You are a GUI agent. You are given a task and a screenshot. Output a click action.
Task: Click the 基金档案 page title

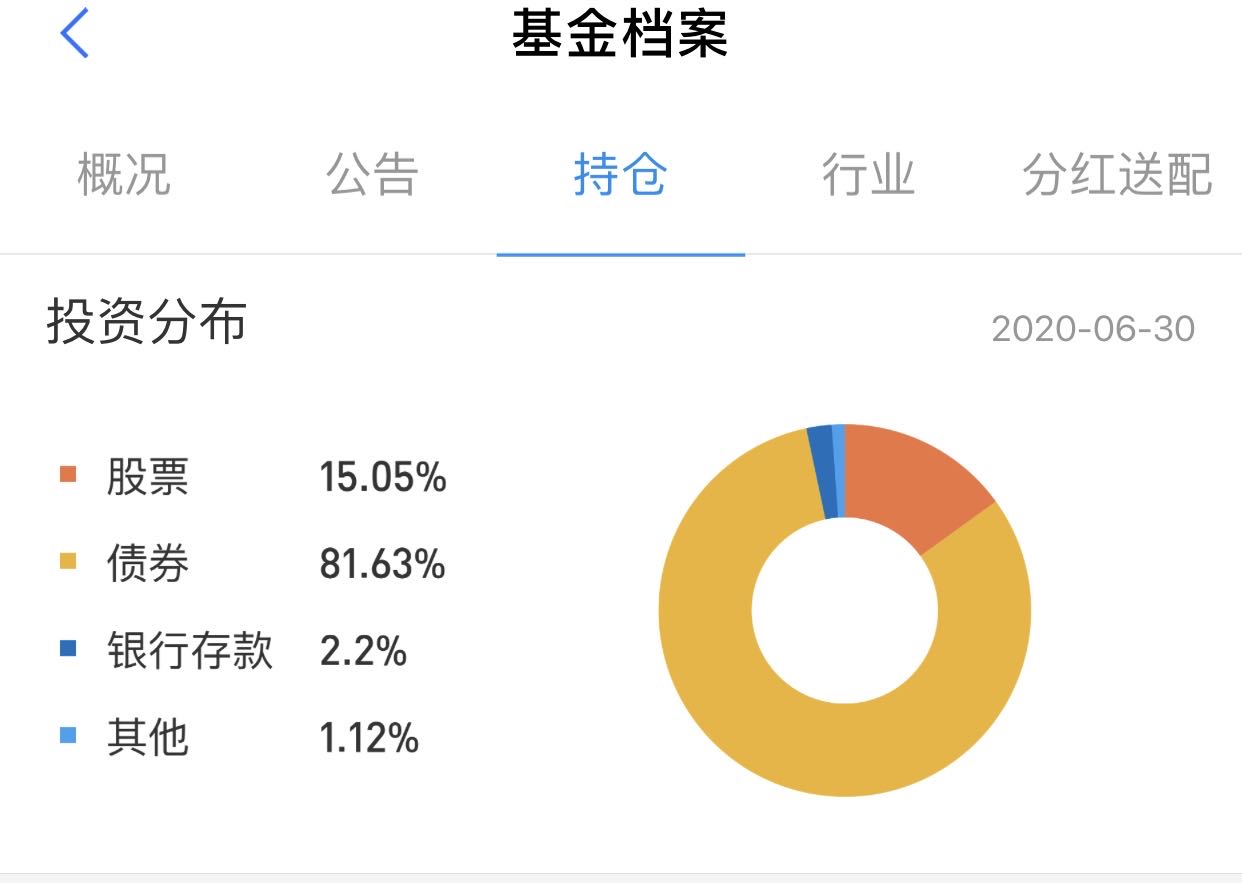620,35
